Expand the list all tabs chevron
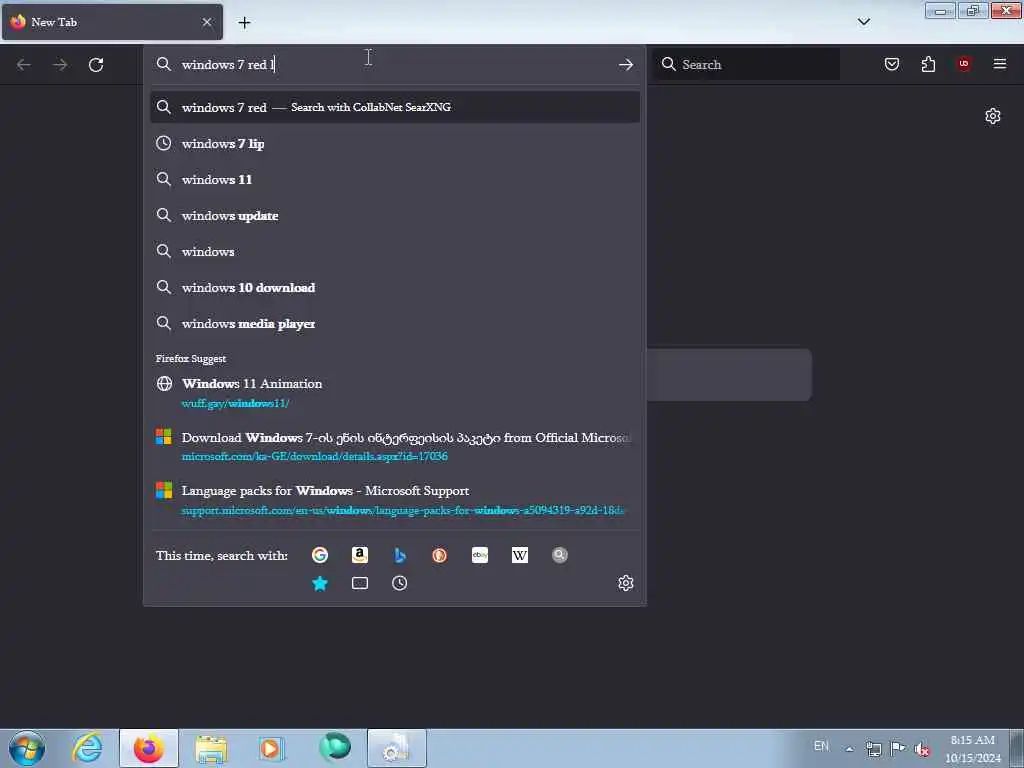Viewport: 1024px width, 768px height. point(864,22)
